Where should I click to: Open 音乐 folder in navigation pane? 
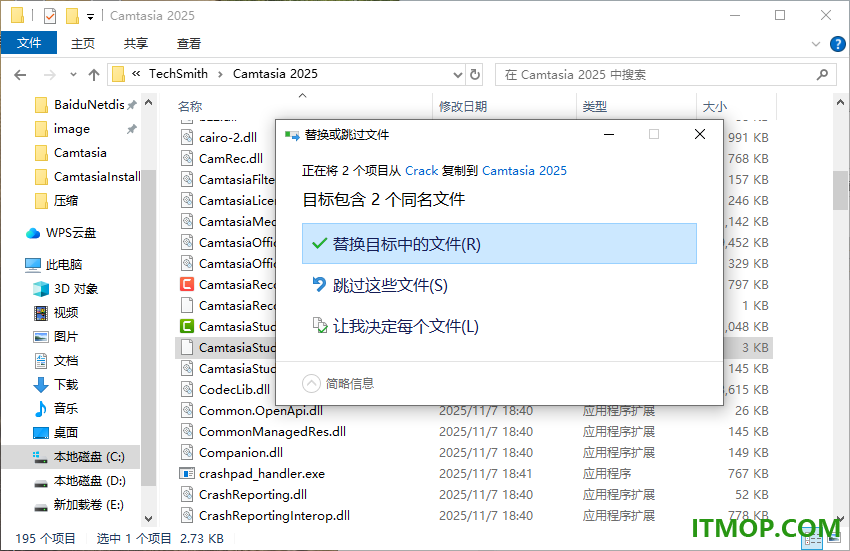(x=56, y=408)
